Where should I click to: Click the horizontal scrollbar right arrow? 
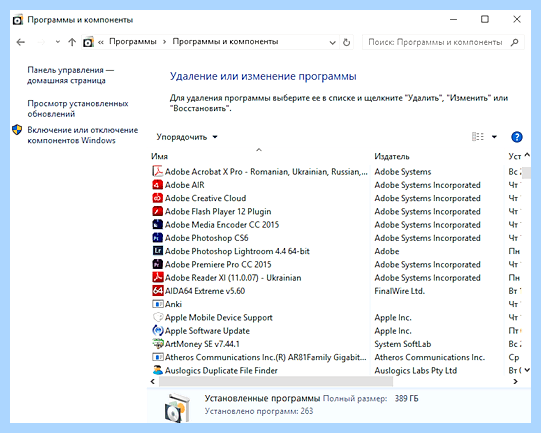[x=515, y=381]
